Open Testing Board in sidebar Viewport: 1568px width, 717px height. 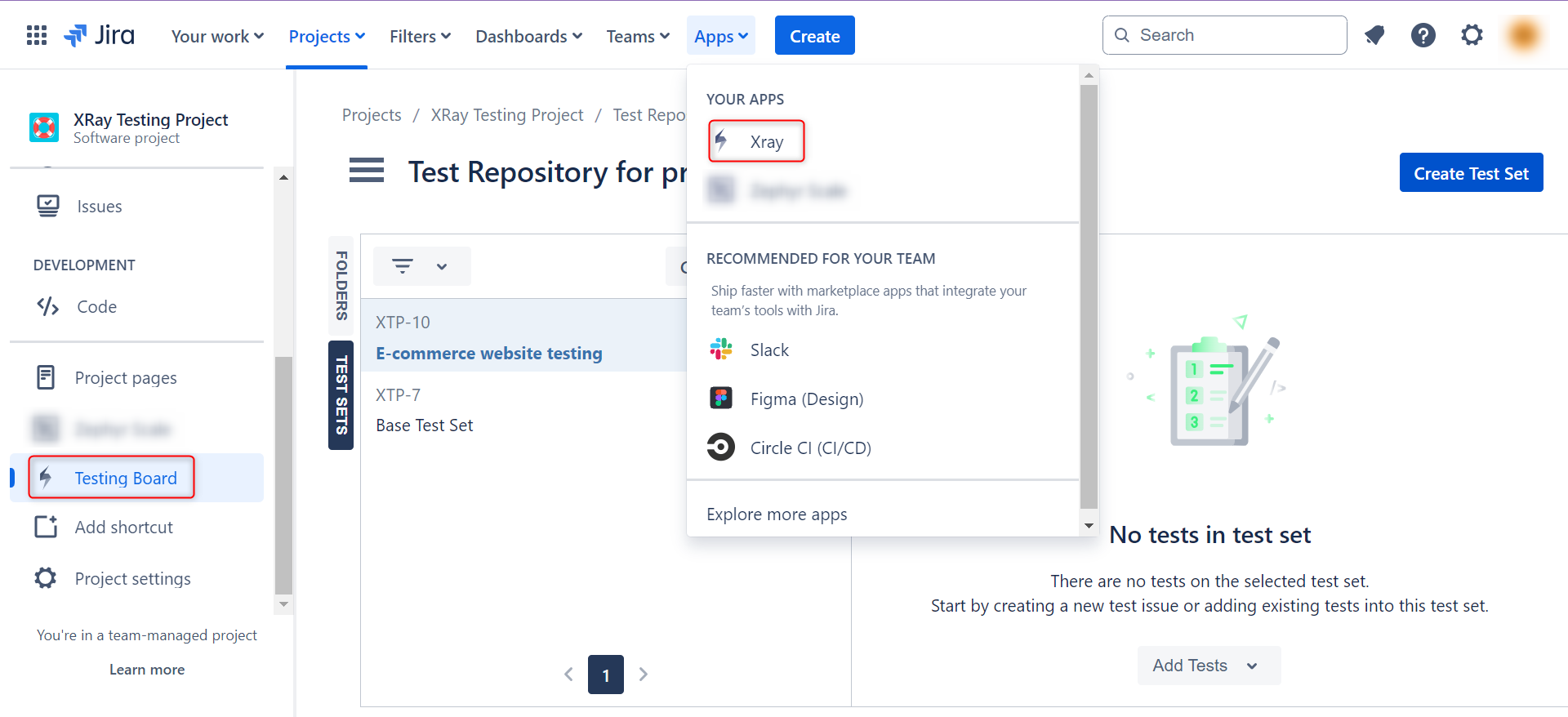[125, 479]
